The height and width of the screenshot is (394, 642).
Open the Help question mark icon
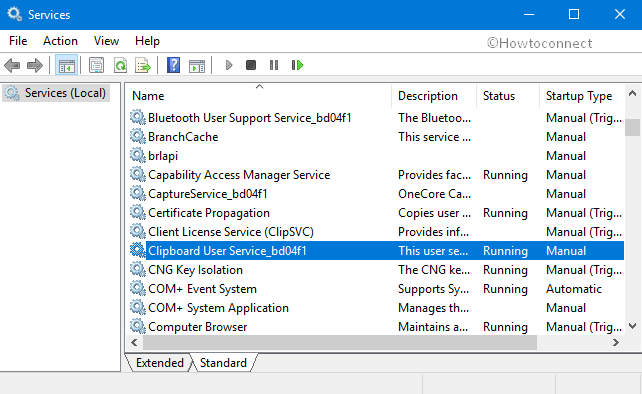[174, 65]
